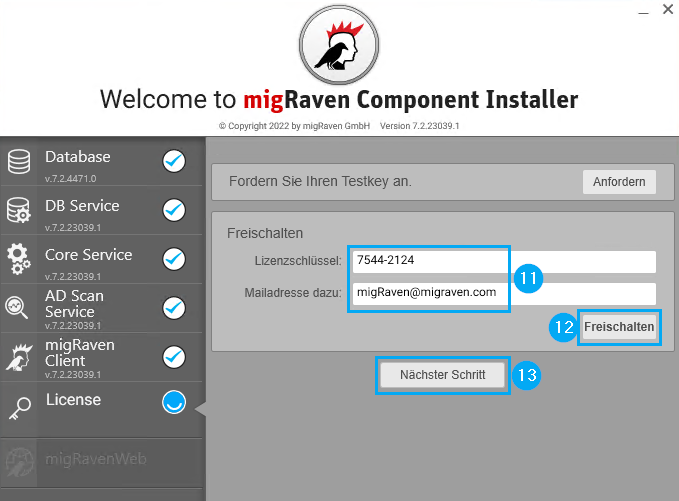Click the DB Service database-gear icon

click(x=19, y=210)
